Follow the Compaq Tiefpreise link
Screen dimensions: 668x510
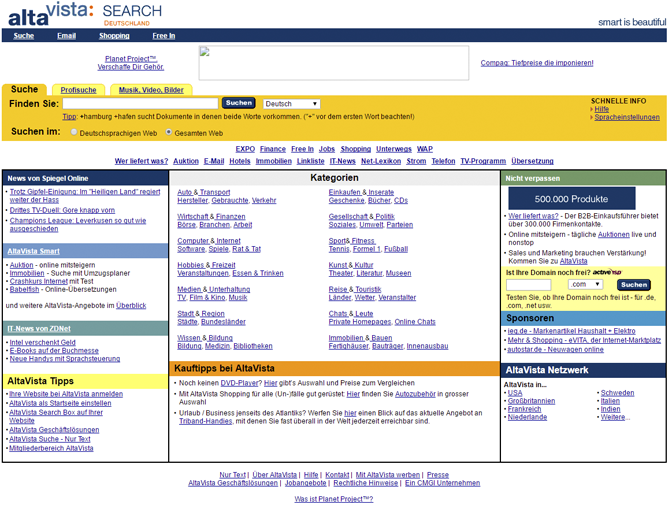point(536,63)
